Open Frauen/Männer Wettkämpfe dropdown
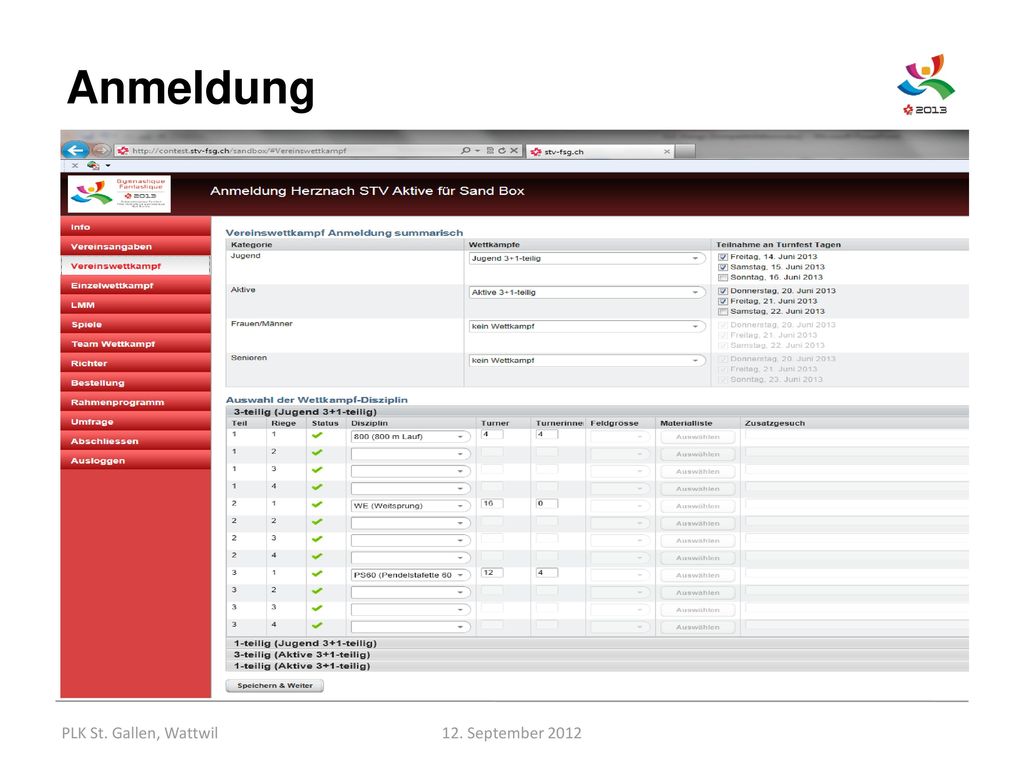The image size is (1024, 768). pyautogui.click(x=586, y=327)
